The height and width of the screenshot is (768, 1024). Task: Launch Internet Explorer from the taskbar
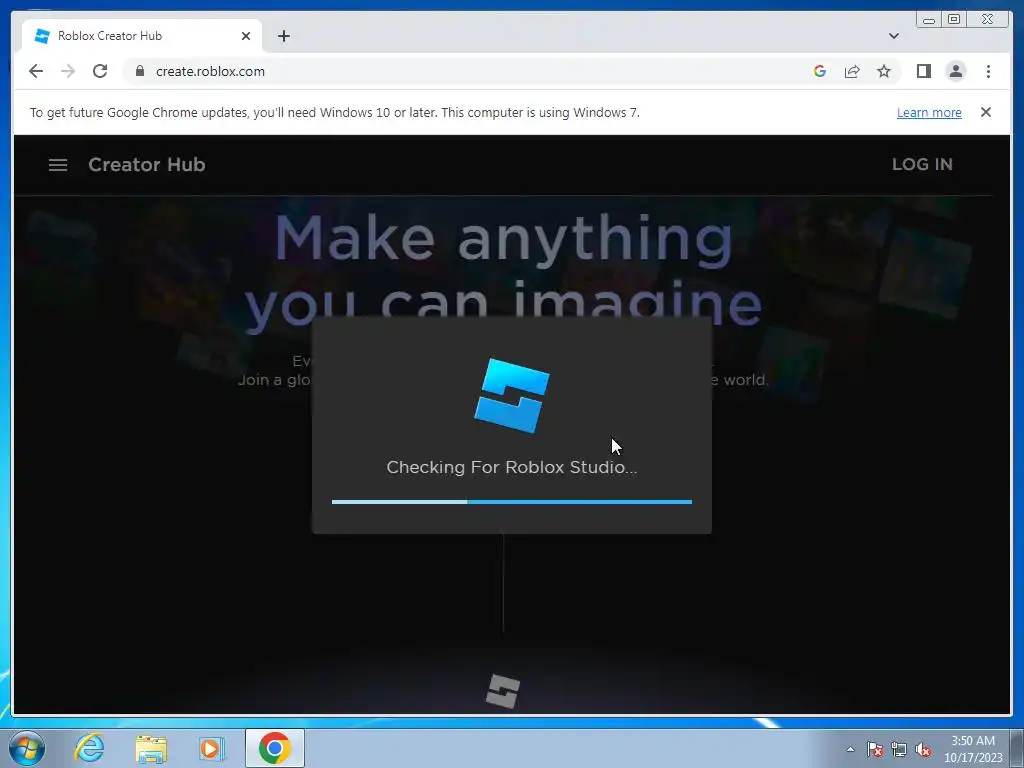coord(89,748)
